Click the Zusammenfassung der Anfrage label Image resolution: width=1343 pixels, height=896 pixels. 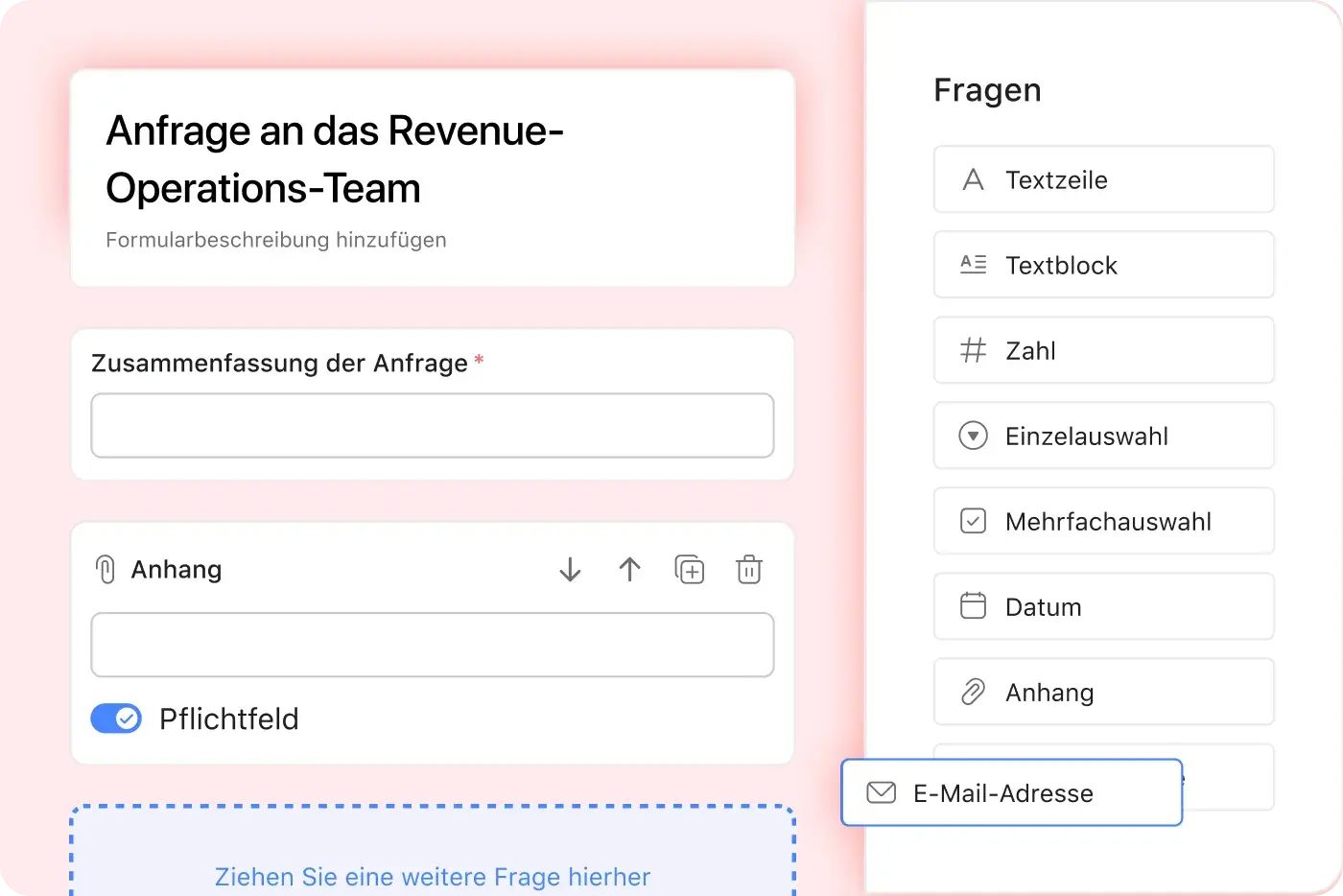[279, 363]
